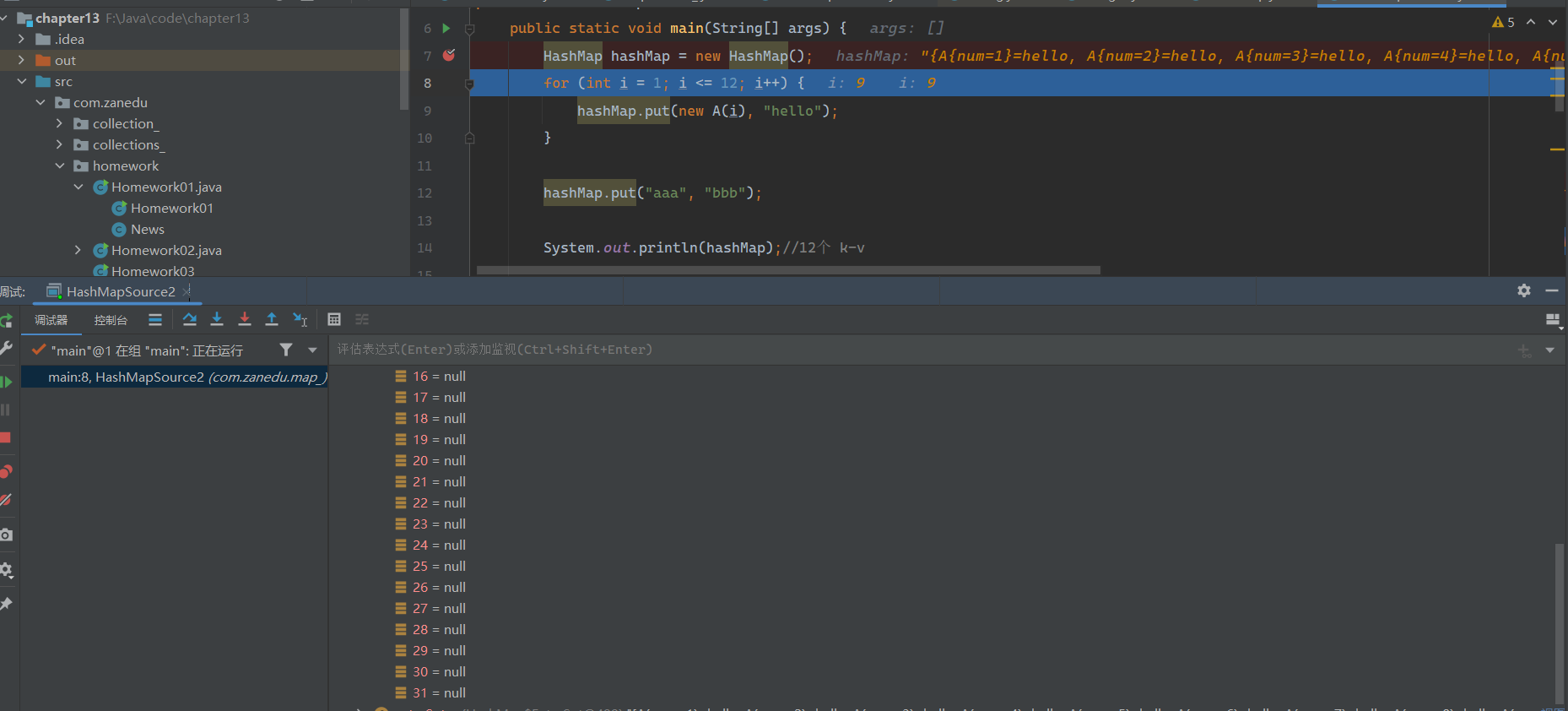Collapse the chapter13 project root

tap(5, 18)
